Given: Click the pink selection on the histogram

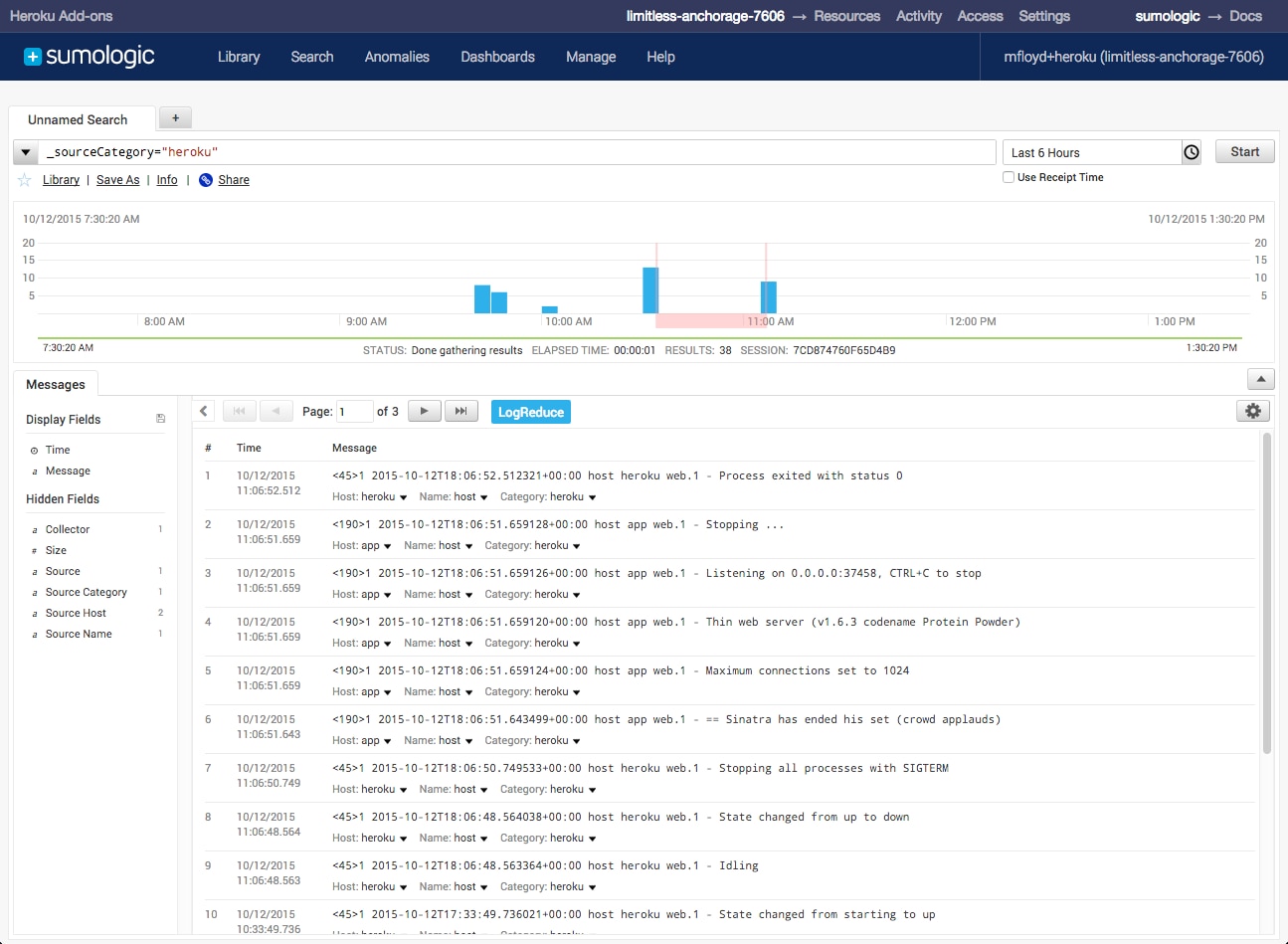Looking at the screenshot, I should (x=711, y=320).
